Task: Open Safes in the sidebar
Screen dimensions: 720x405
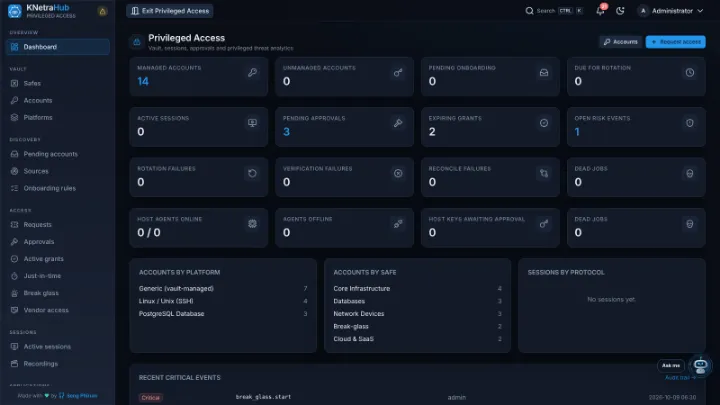Action: [x=58, y=83]
